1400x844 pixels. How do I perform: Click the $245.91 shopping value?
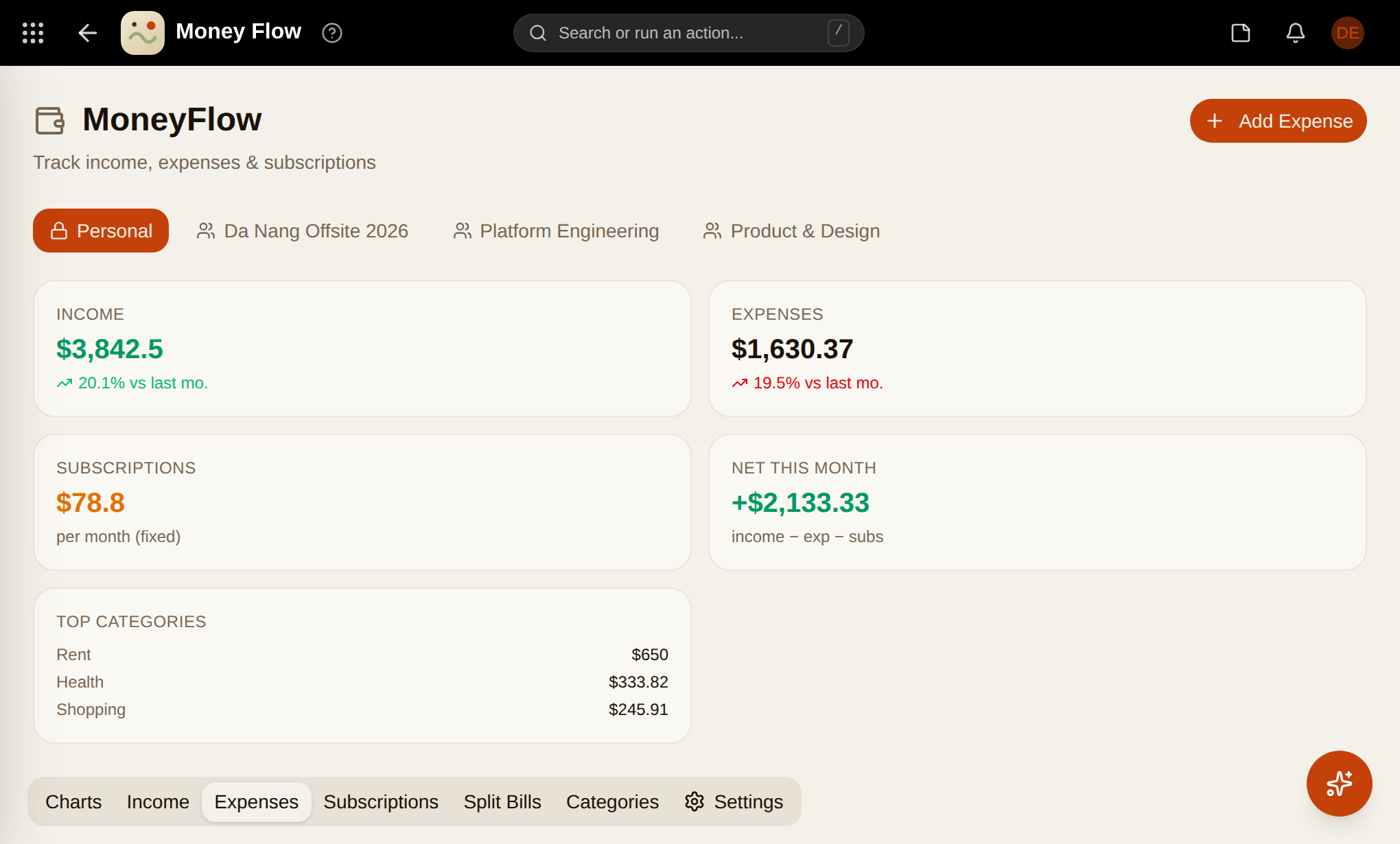(638, 710)
